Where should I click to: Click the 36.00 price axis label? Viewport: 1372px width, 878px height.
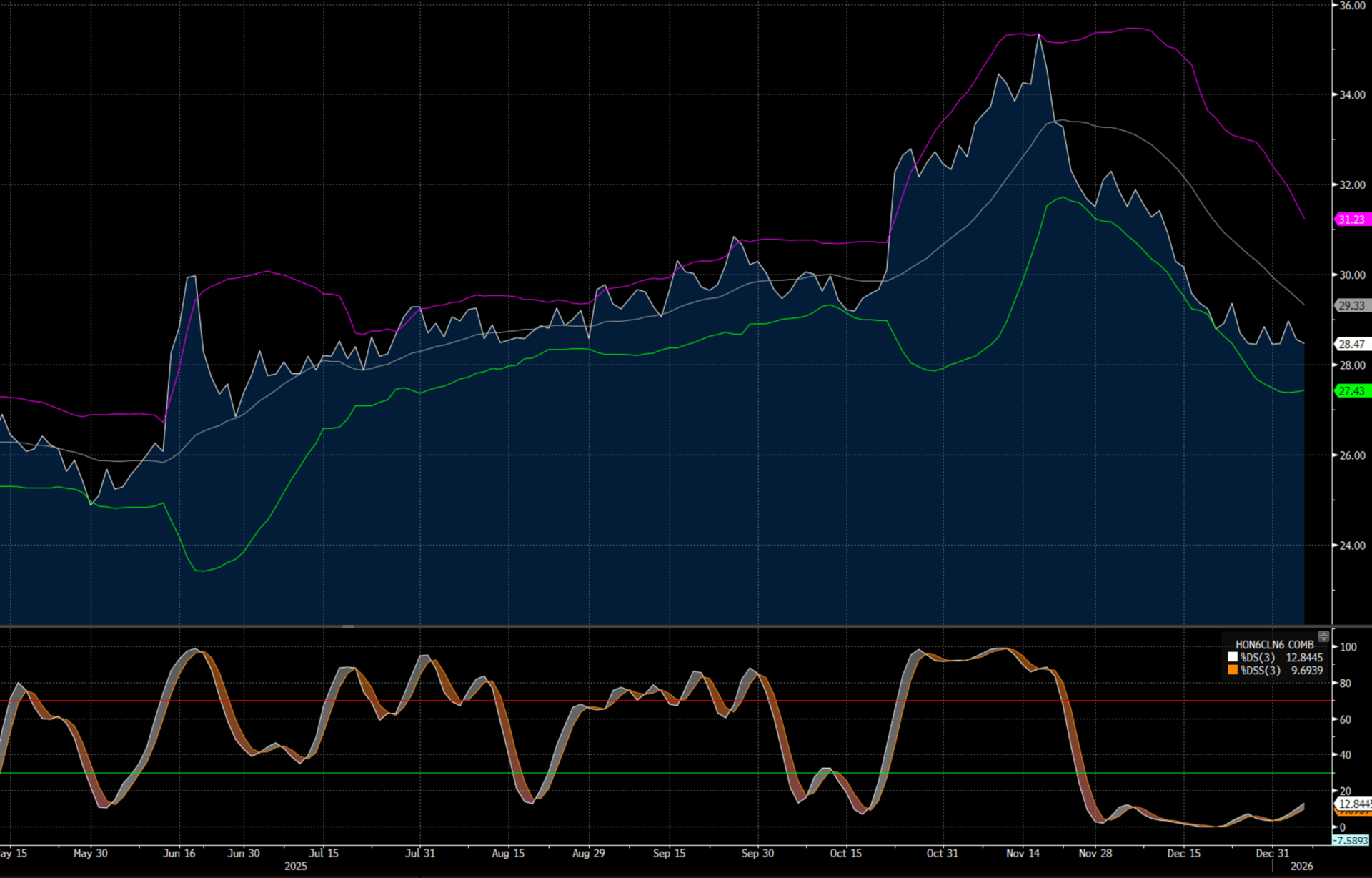point(1352,6)
